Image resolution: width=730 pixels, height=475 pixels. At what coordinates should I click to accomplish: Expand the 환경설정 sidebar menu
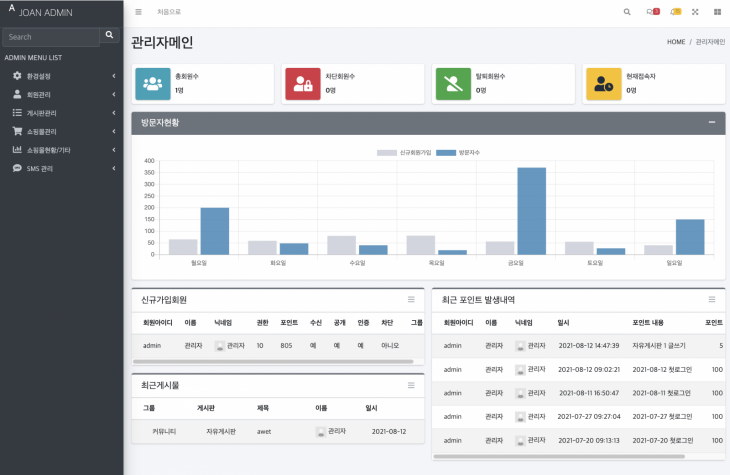pos(60,76)
